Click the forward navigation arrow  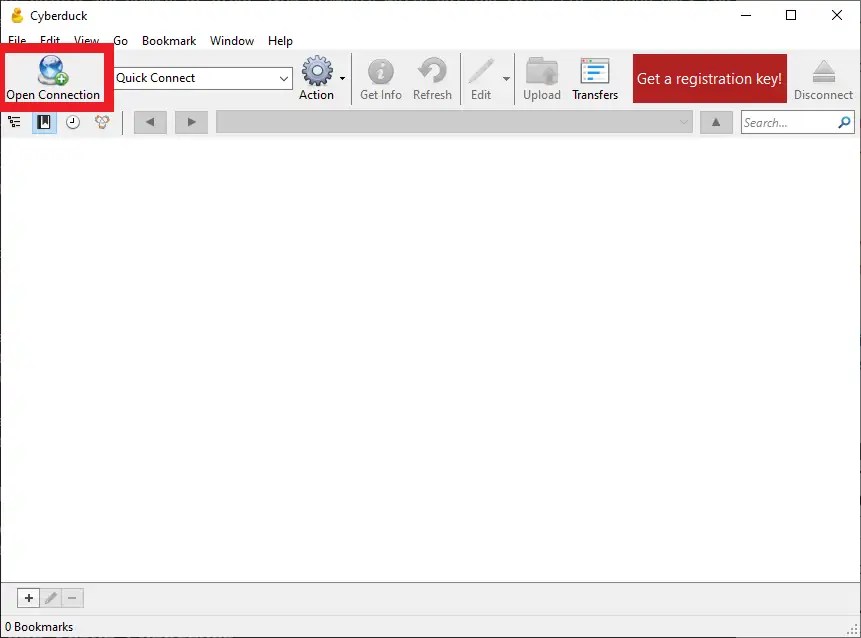pos(190,121)
